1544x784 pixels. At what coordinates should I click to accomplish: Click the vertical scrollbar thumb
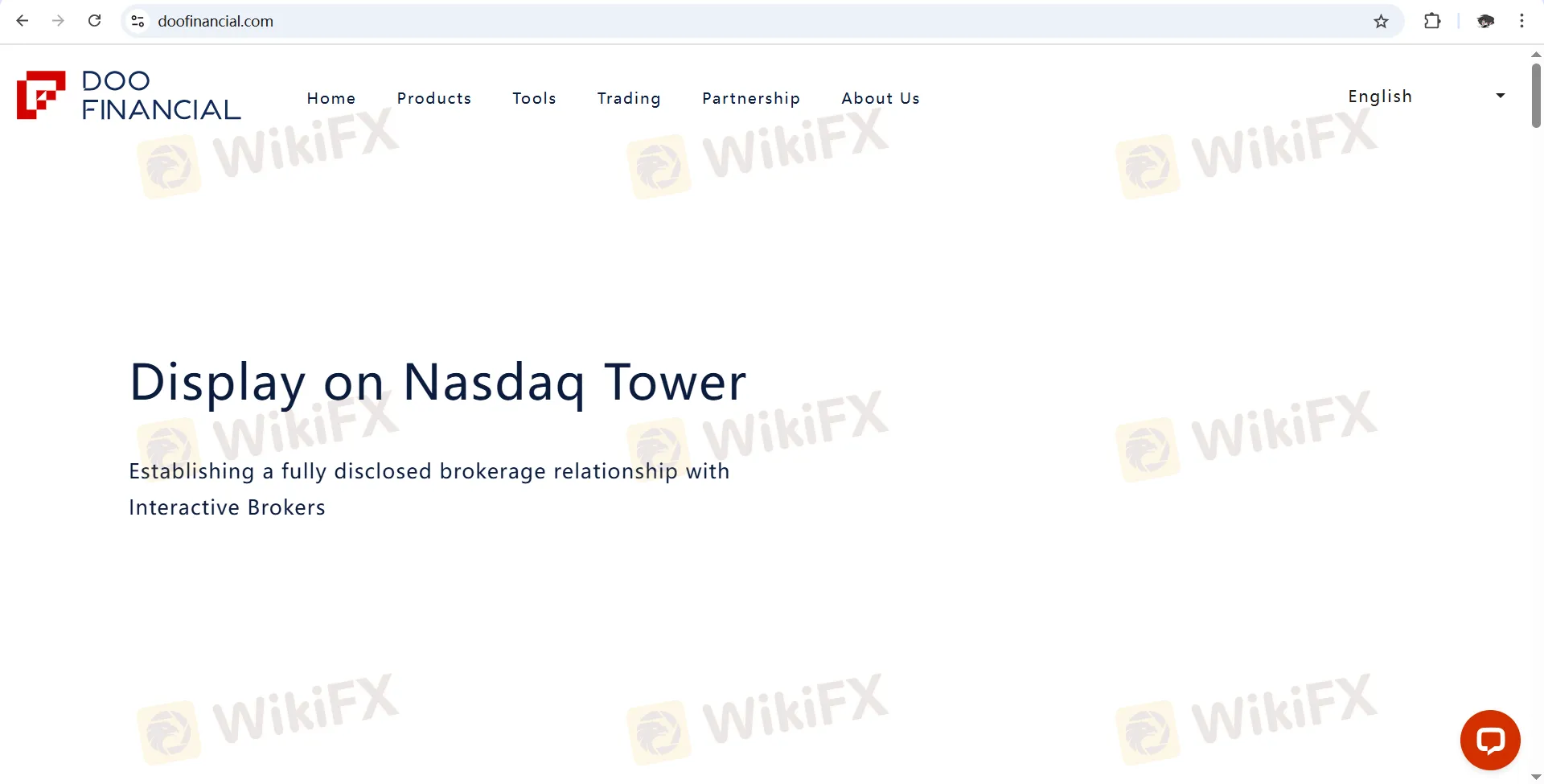point(1535,95)
